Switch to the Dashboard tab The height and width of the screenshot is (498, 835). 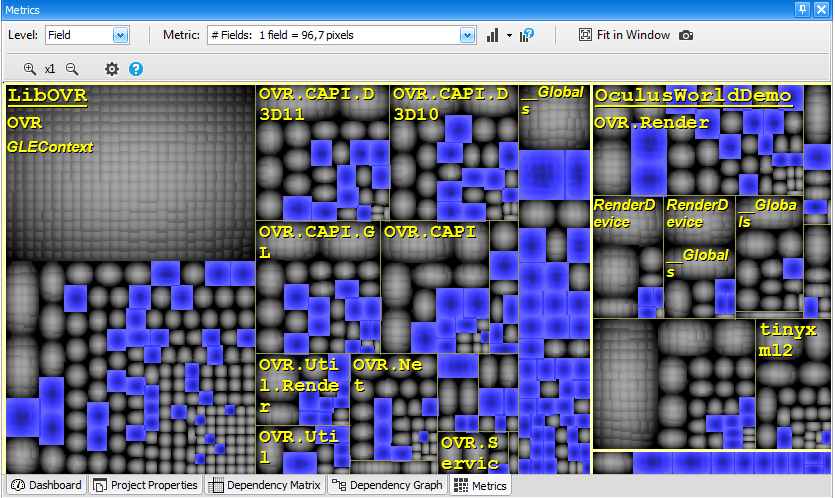click(x=46, y=485)
